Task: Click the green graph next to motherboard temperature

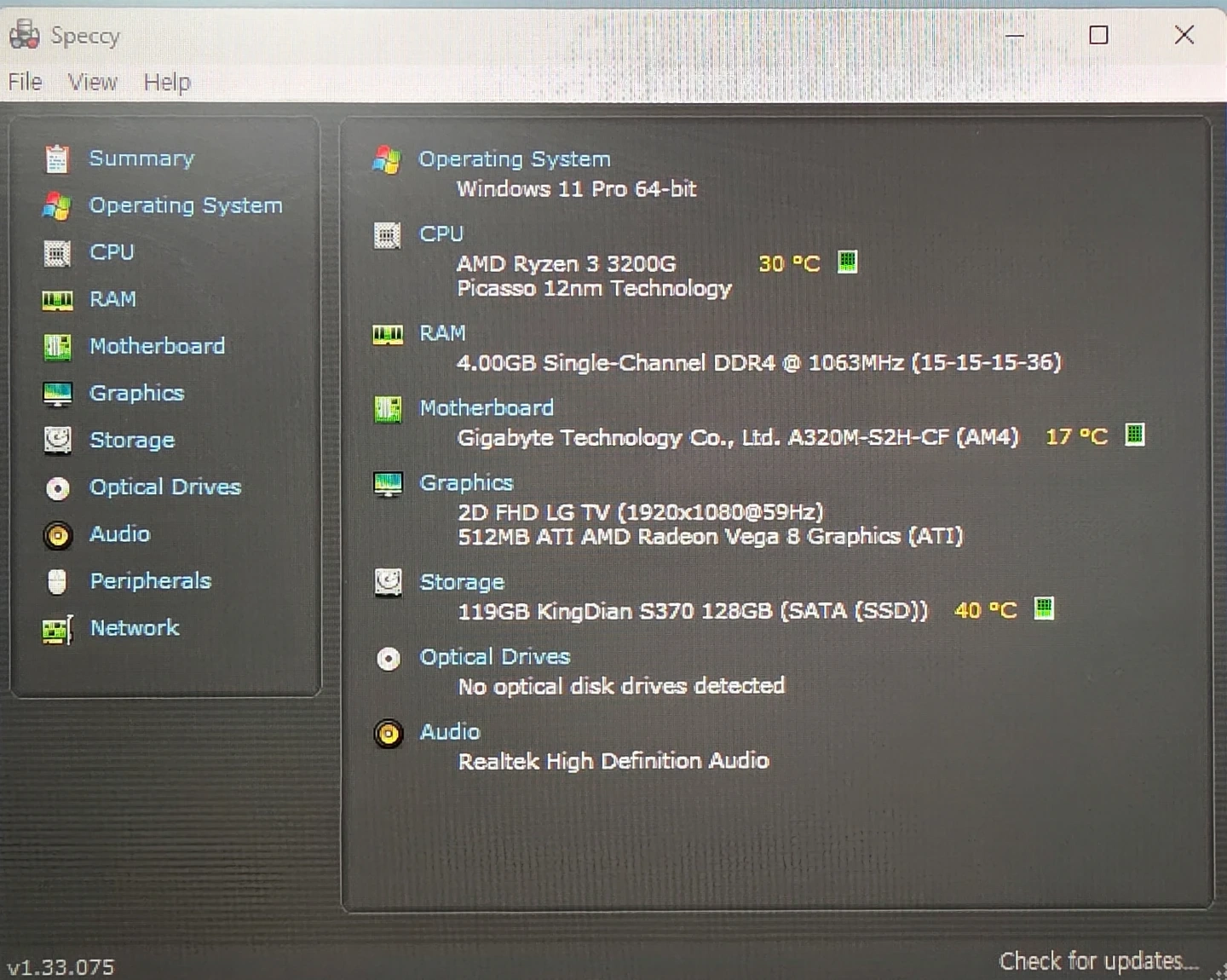Action: tap(1136, 435)
